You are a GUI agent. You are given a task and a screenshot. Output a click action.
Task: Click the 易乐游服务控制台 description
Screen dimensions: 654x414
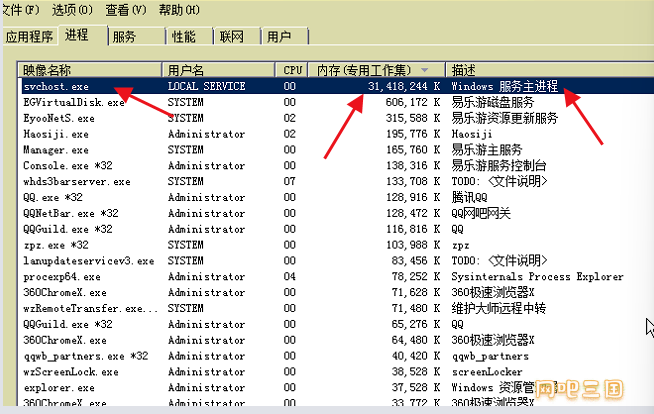click(x=498, y=166)
